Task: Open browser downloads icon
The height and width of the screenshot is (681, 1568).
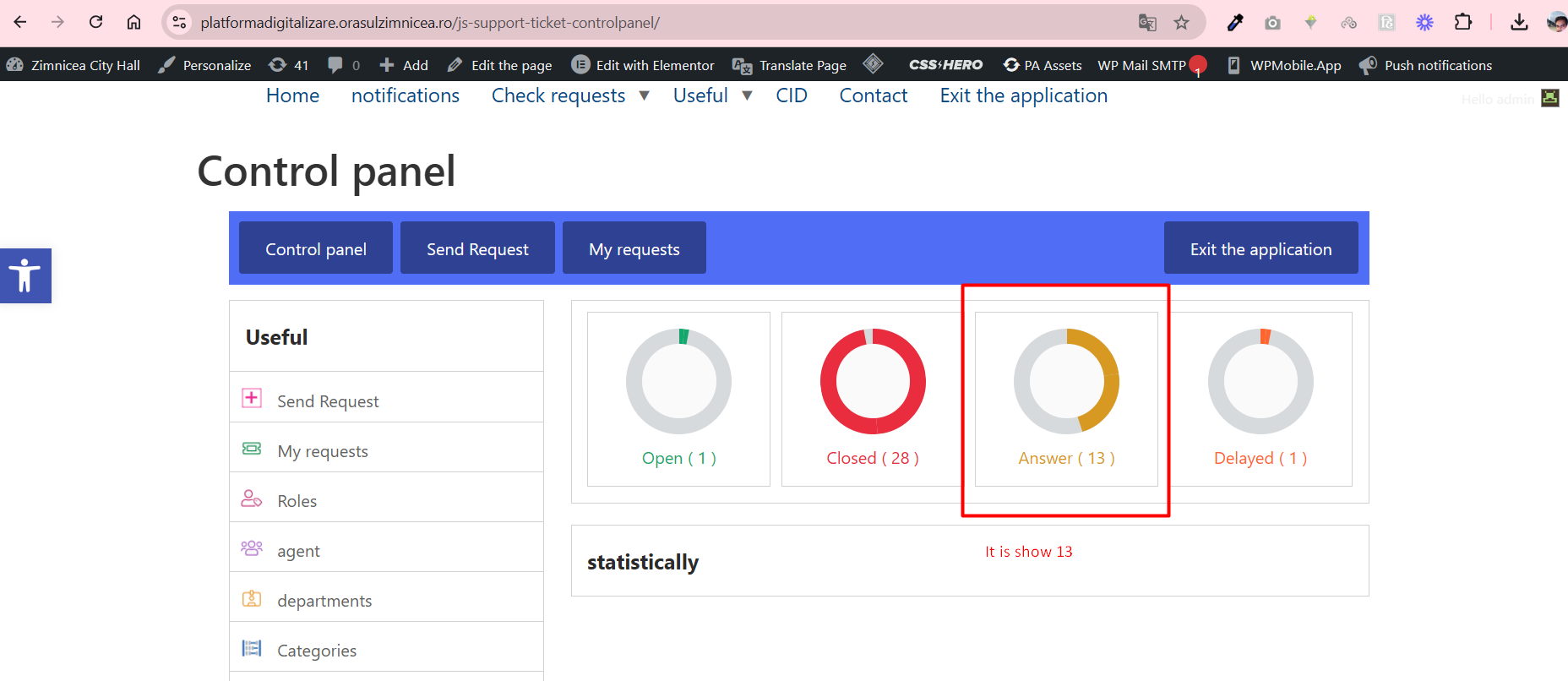Action: tap(1519, 23)
